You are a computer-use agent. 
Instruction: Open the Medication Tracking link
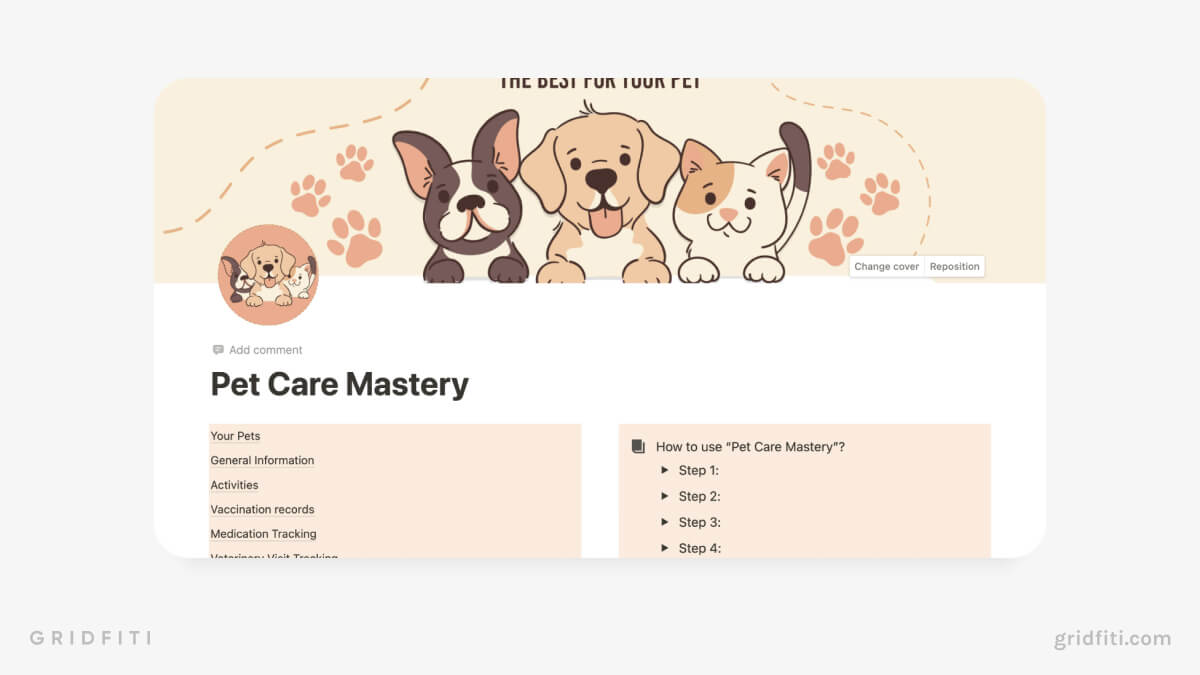point(263,534)
